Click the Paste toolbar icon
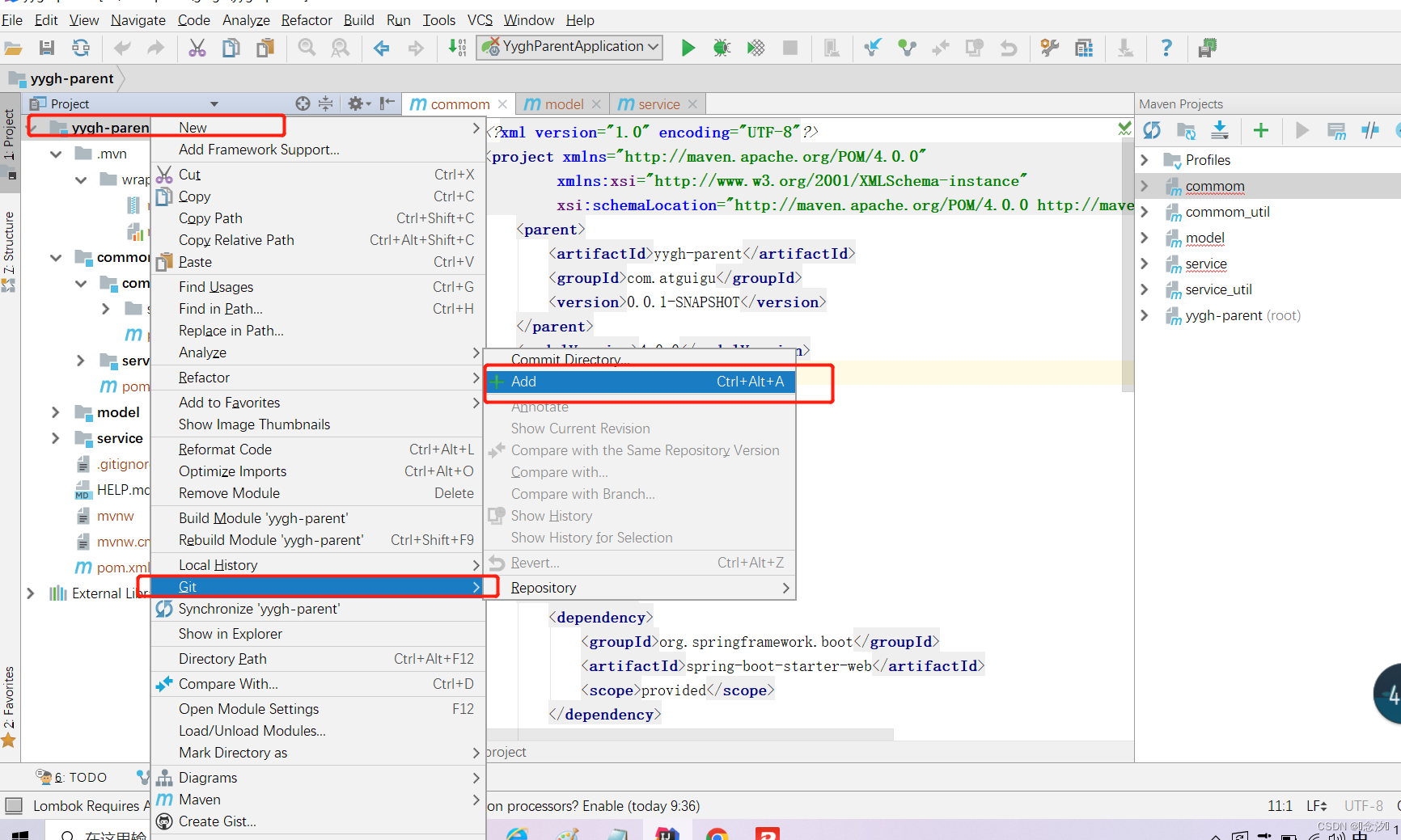This screenshot has height=840, width=1401. coord(265,48)
